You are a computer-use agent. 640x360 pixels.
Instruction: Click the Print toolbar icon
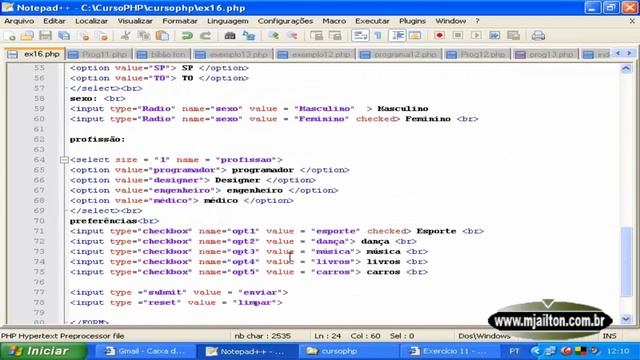click(x=538, y=36)
